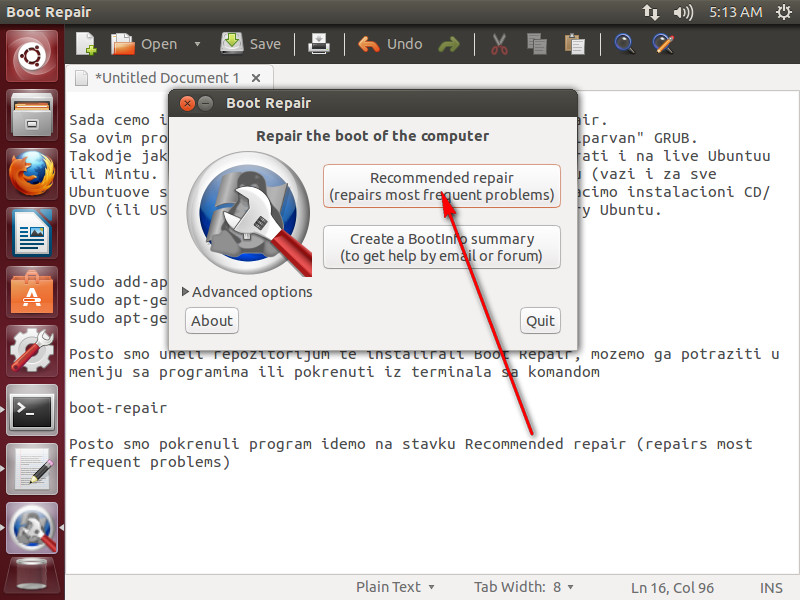Launch Firefox from the launcher
Image resolution: width=800 pixels, height=600 pixels.
click(x=32, y=173)
